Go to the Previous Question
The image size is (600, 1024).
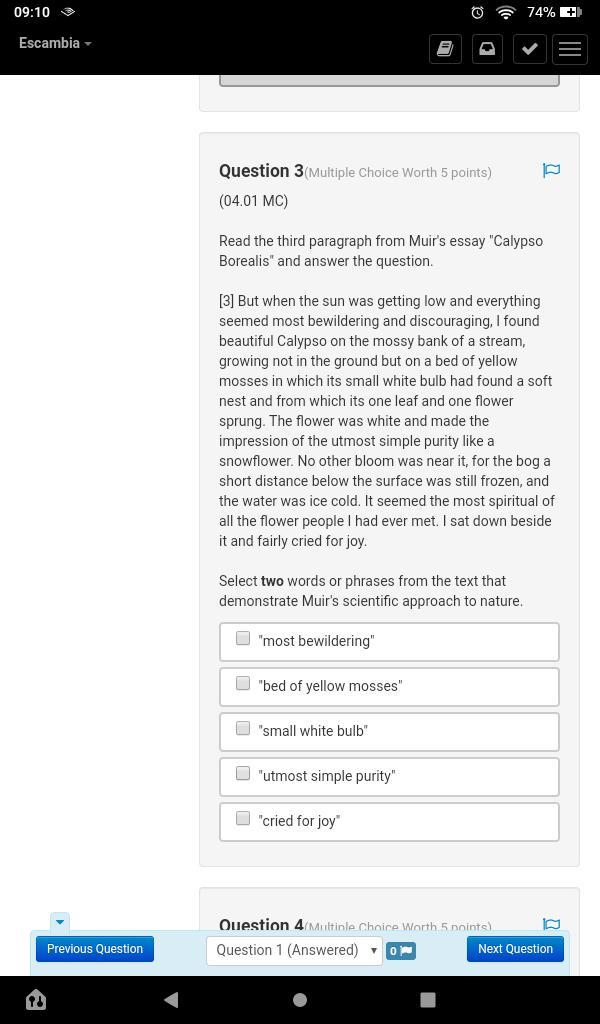click(x=95, y=949)
